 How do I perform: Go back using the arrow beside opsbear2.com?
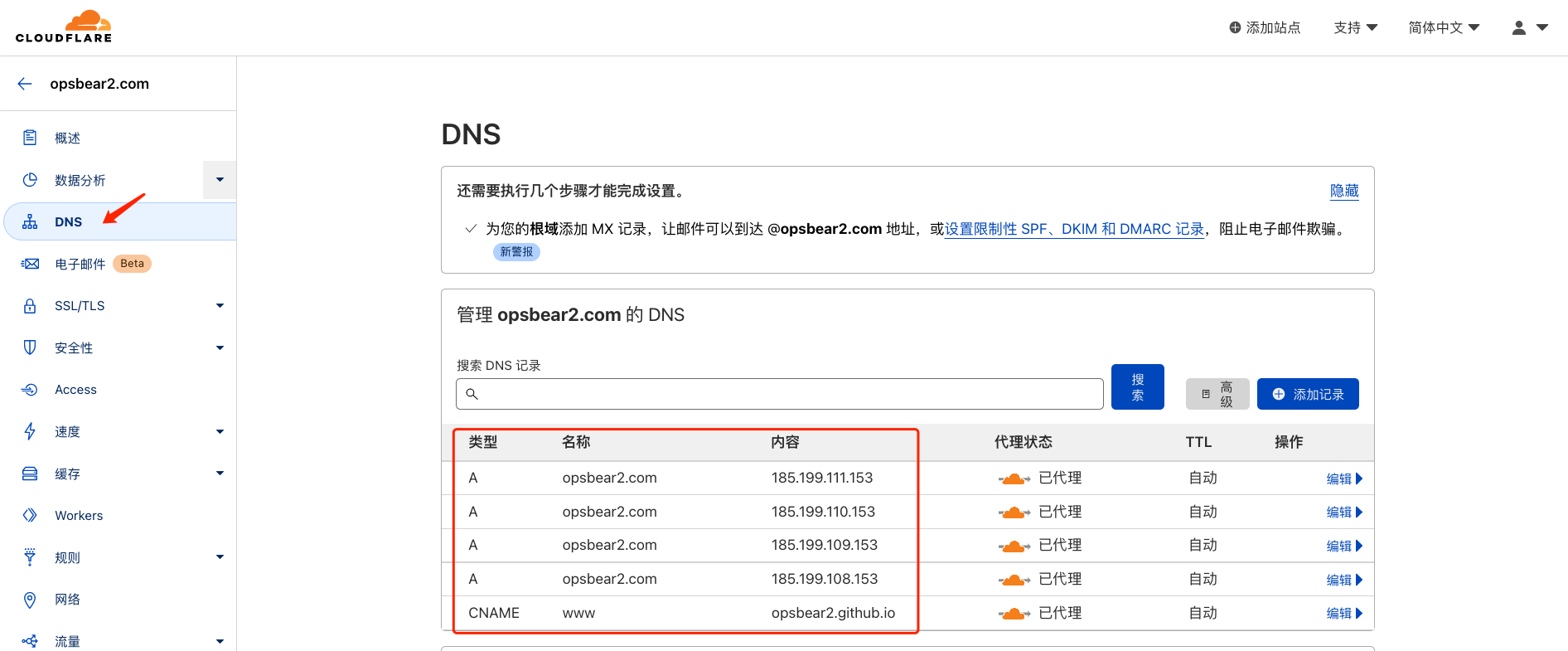[25, 84]
